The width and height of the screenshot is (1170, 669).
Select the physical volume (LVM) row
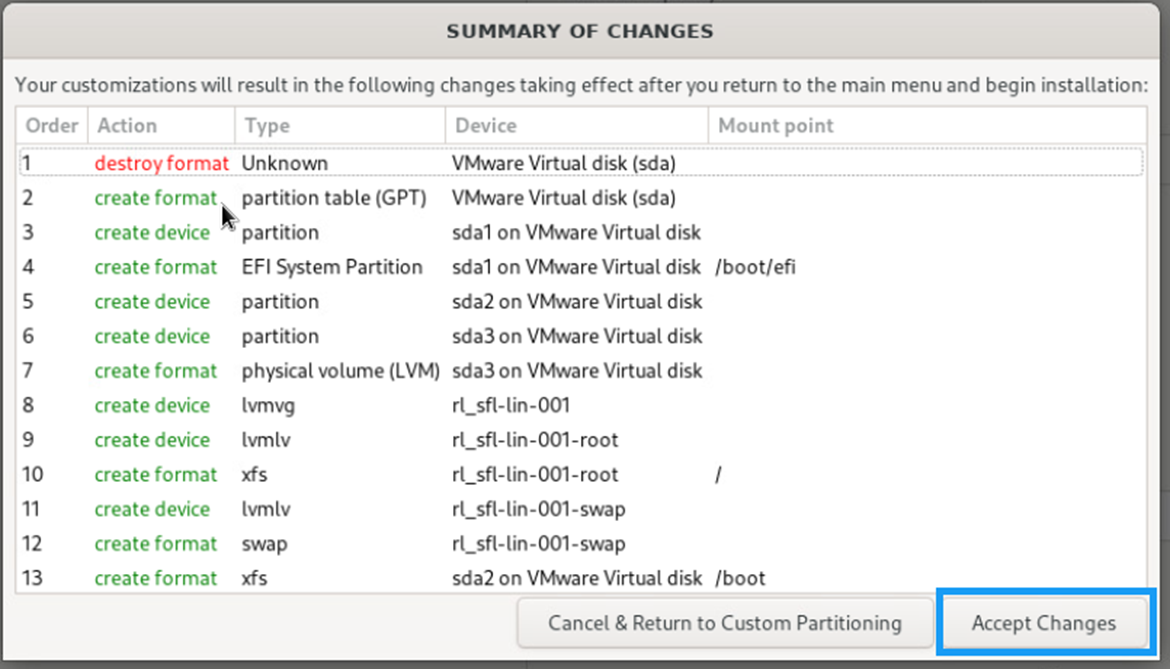pos(581,371)
